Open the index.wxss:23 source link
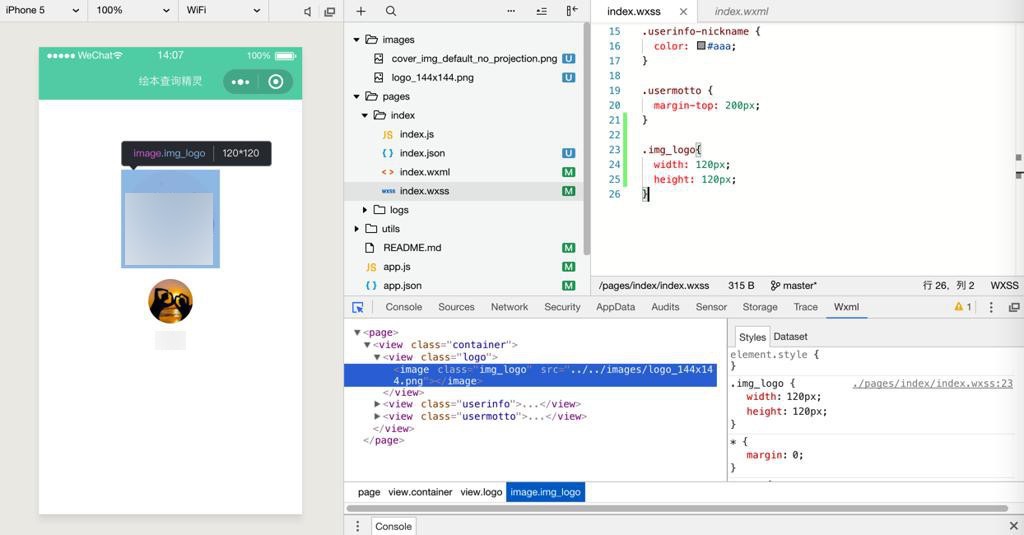 (x=932, y=383)
